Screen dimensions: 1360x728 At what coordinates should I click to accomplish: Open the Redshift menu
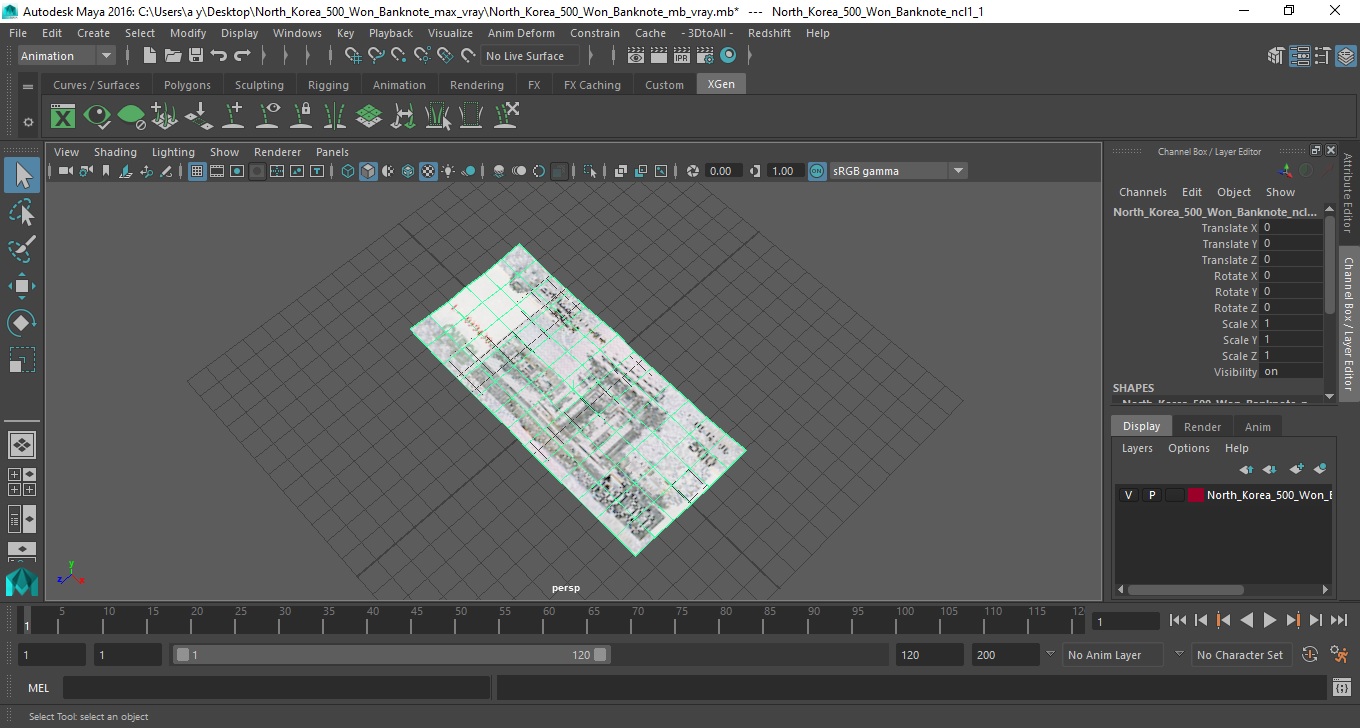click(x=769, y=33)
